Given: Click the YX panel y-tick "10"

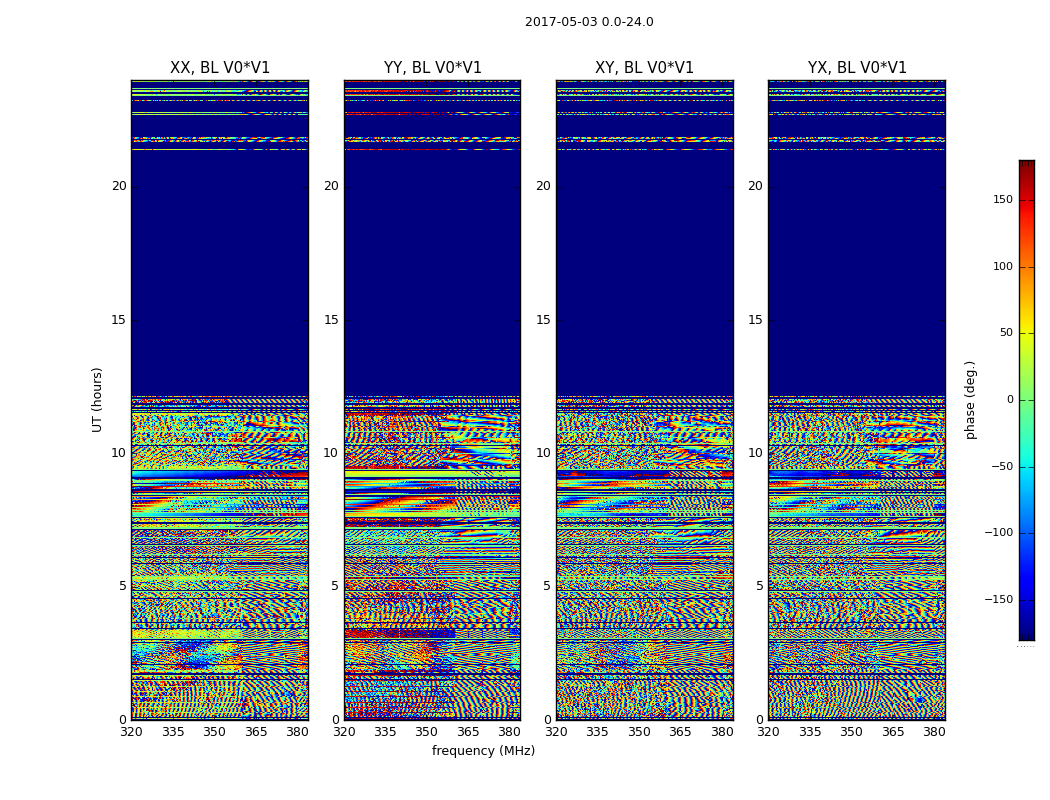Looking at the screenshot, I should 755,453.
